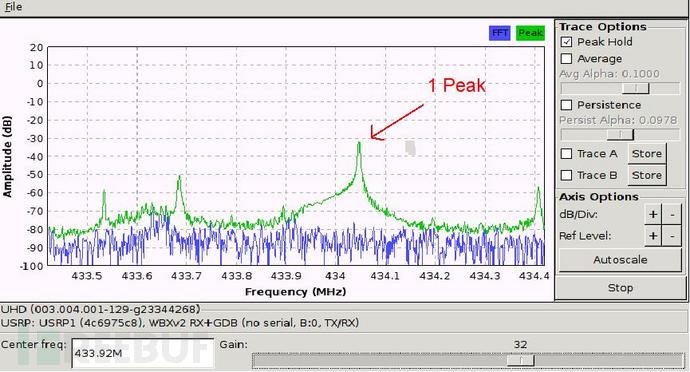Image resolution: width=690 pixels, height=372 pixels.
Task: Click the 433.5 frequency tick label
Action: pos(87,276)
